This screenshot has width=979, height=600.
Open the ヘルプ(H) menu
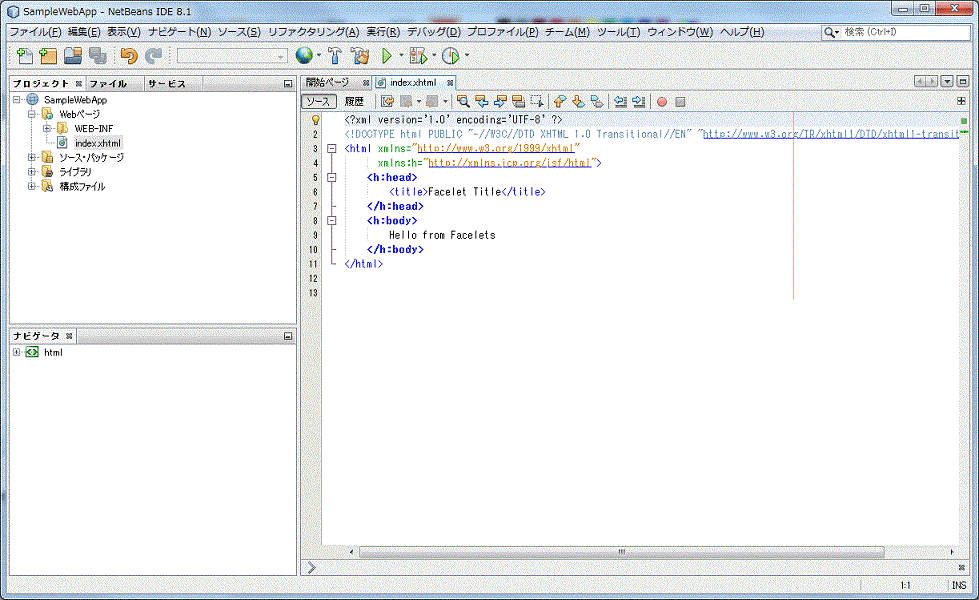pyautogui.click(x=742, y=32)
